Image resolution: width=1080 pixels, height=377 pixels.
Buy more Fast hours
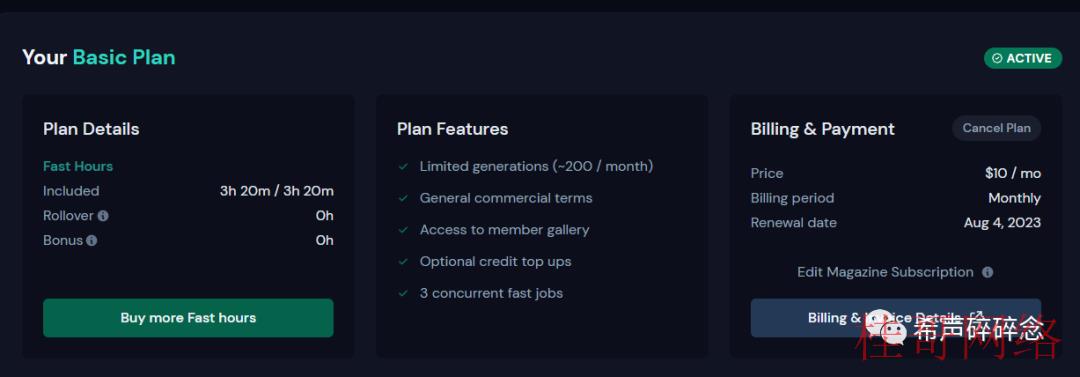coord(188,318)
